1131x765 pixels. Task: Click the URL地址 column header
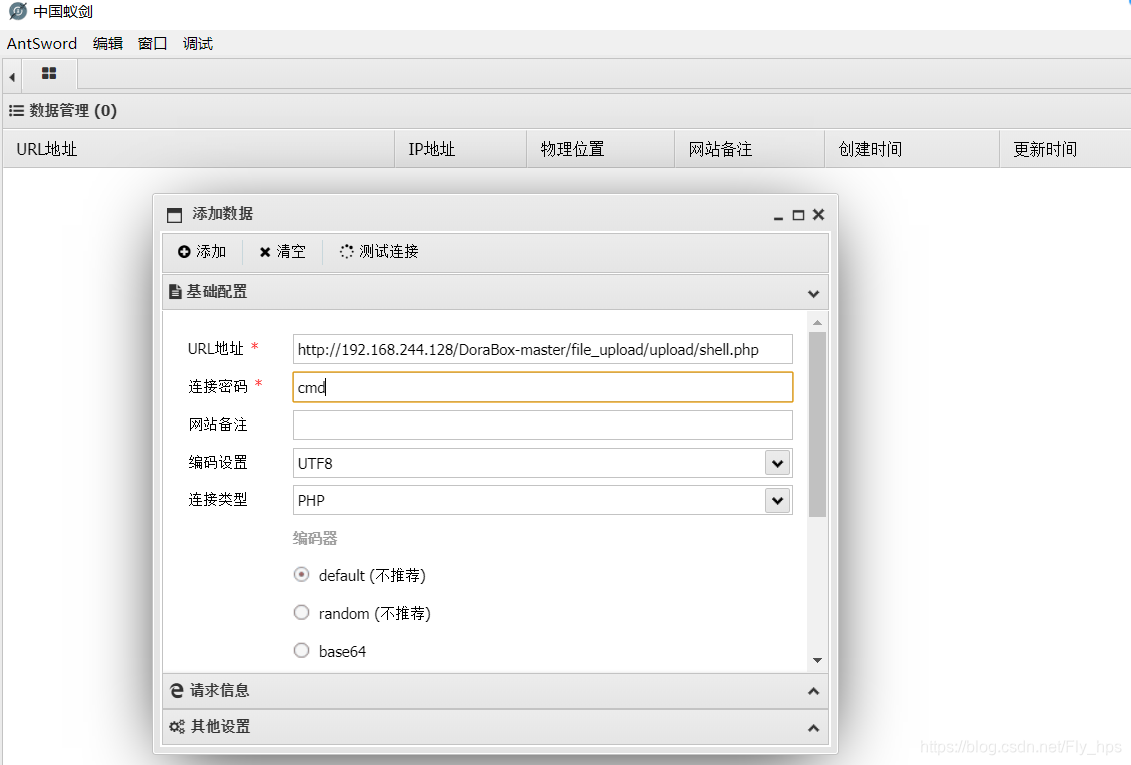(x=199, y=149)
